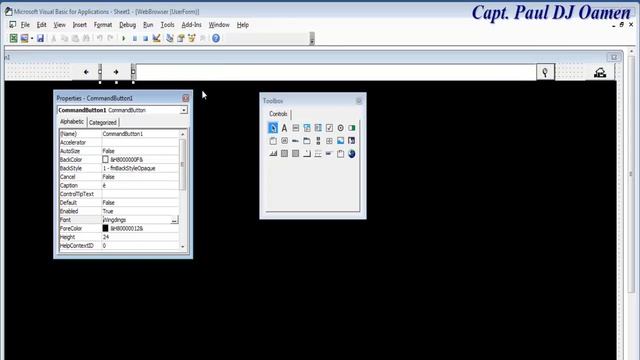Viewport: 640px width, 360px height.
Task: Select the TextBox tool in Toolbox
Action: point(296,128)
